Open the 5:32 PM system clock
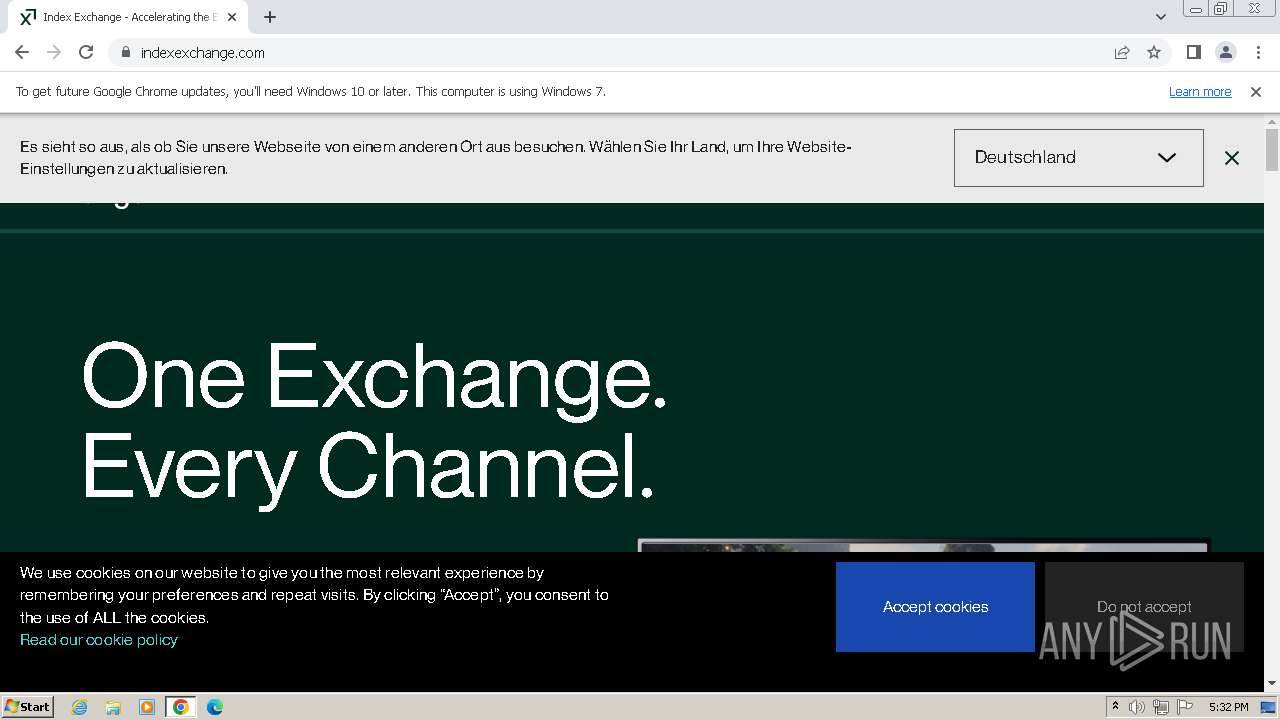Screen dimensions: 1280x720 click(x=1228, y=707)
